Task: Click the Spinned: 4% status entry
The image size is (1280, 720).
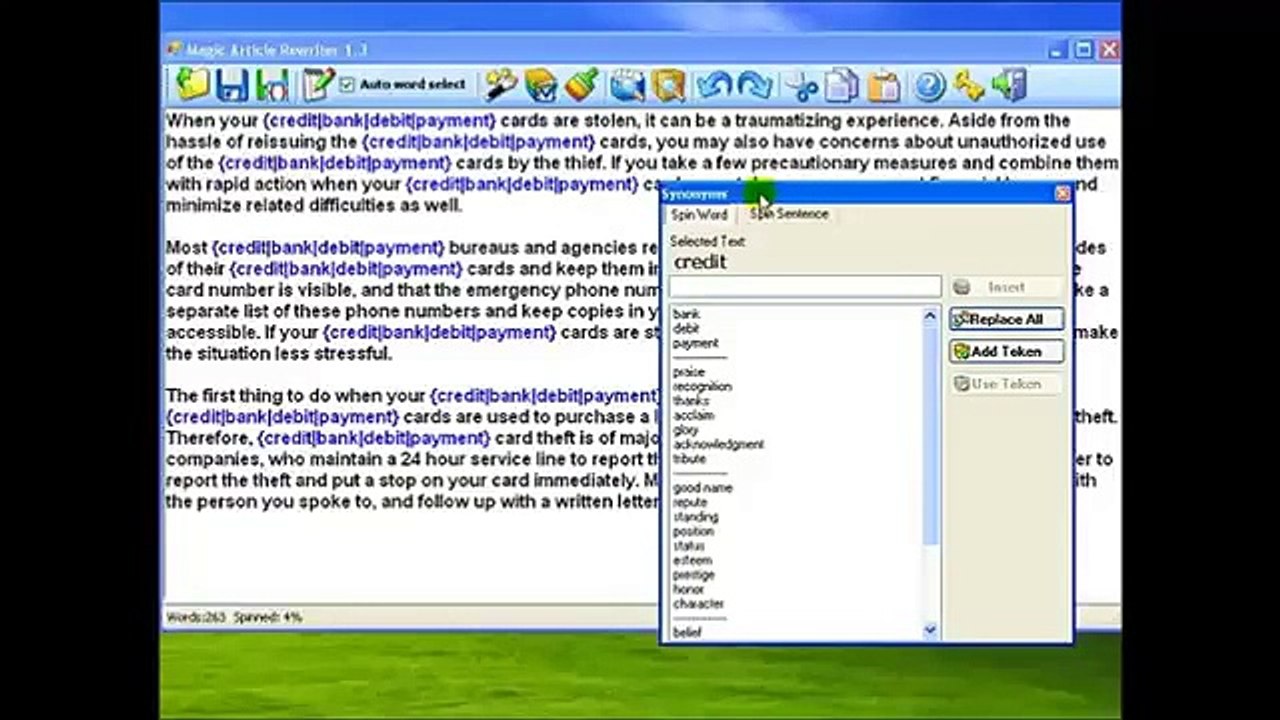Action: tap(268, 617)
